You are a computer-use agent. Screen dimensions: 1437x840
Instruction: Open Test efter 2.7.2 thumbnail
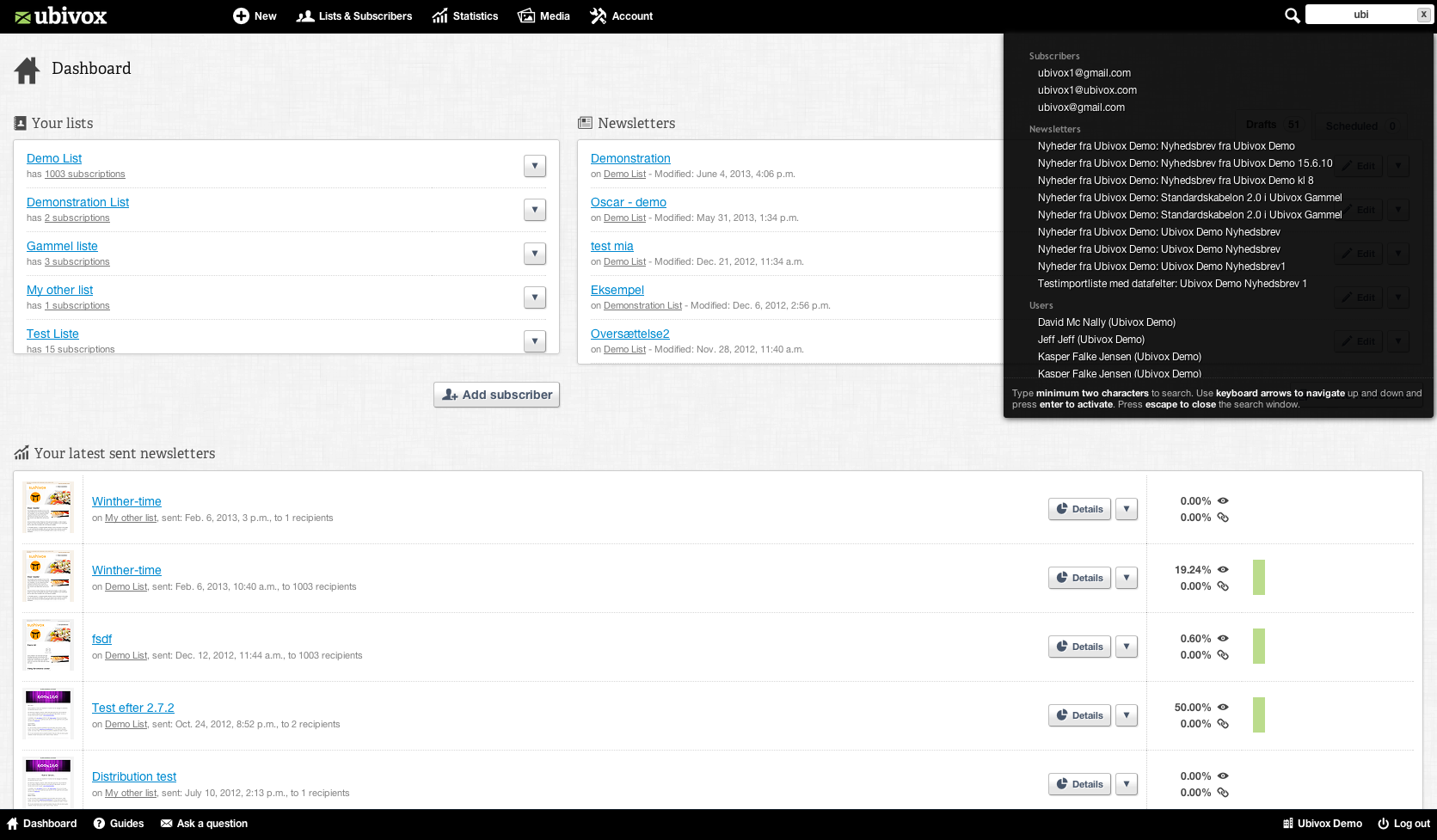(x=48, y=714)
